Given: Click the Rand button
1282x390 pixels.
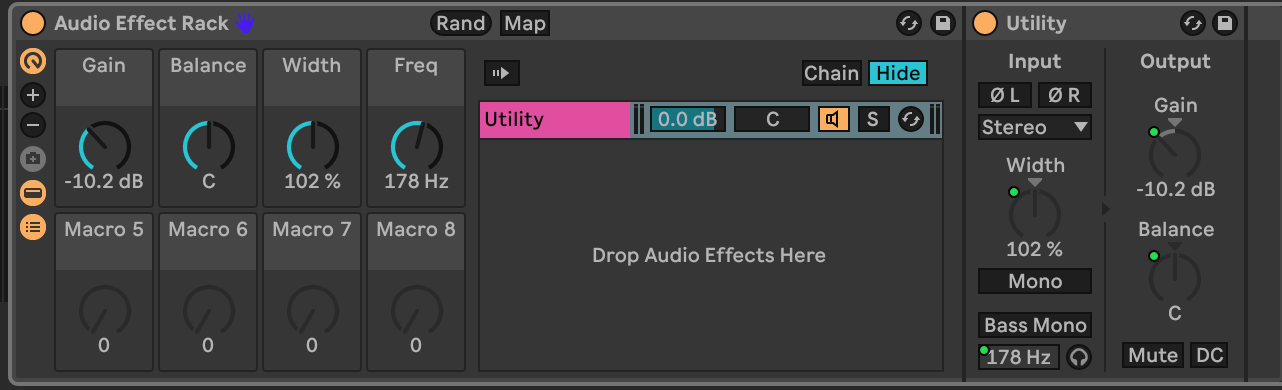Looking at the screenshot, I should [x=461, y=23].
